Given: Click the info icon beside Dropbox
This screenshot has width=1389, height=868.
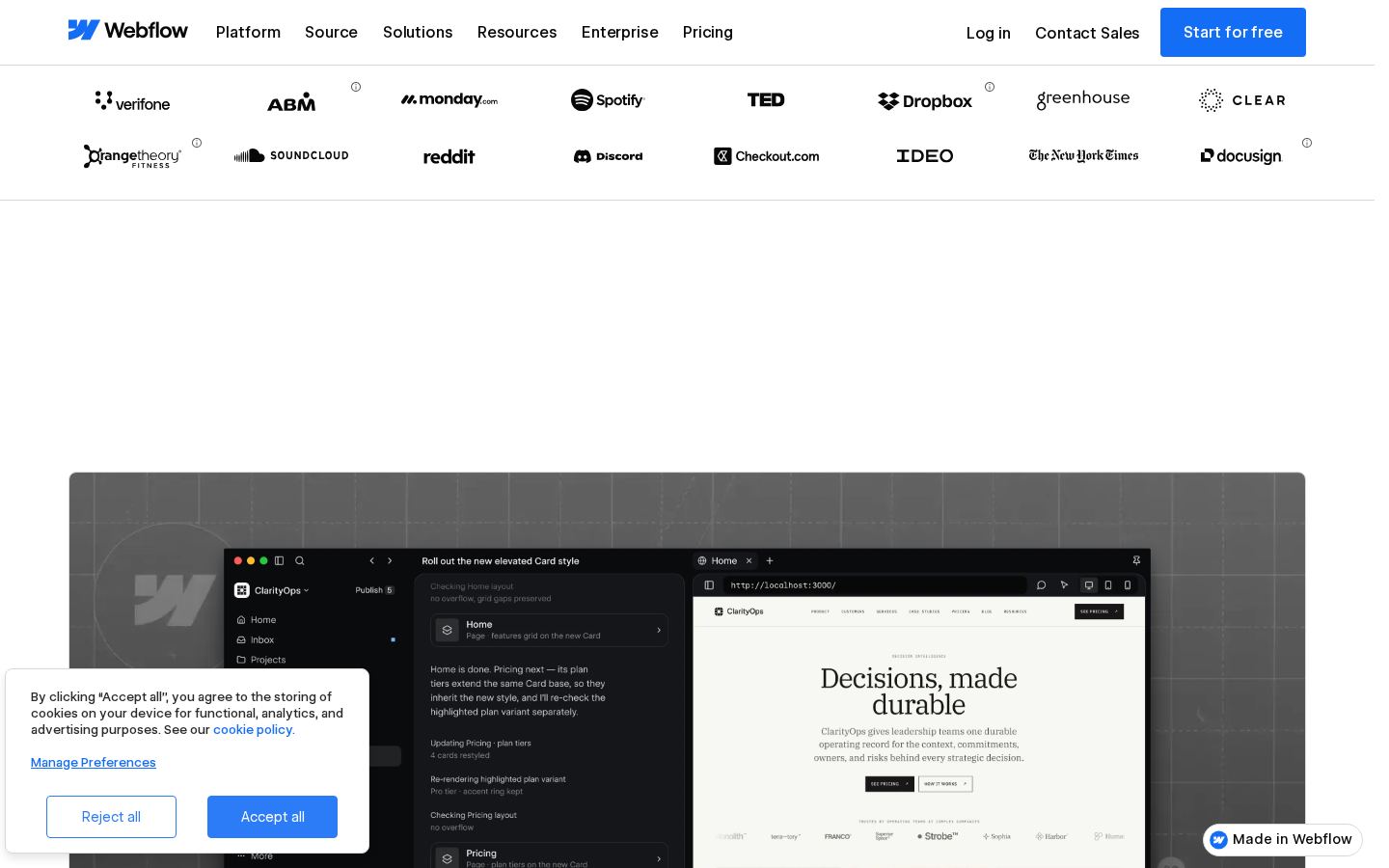Looking at the screenshot, I should pos(990,87).
